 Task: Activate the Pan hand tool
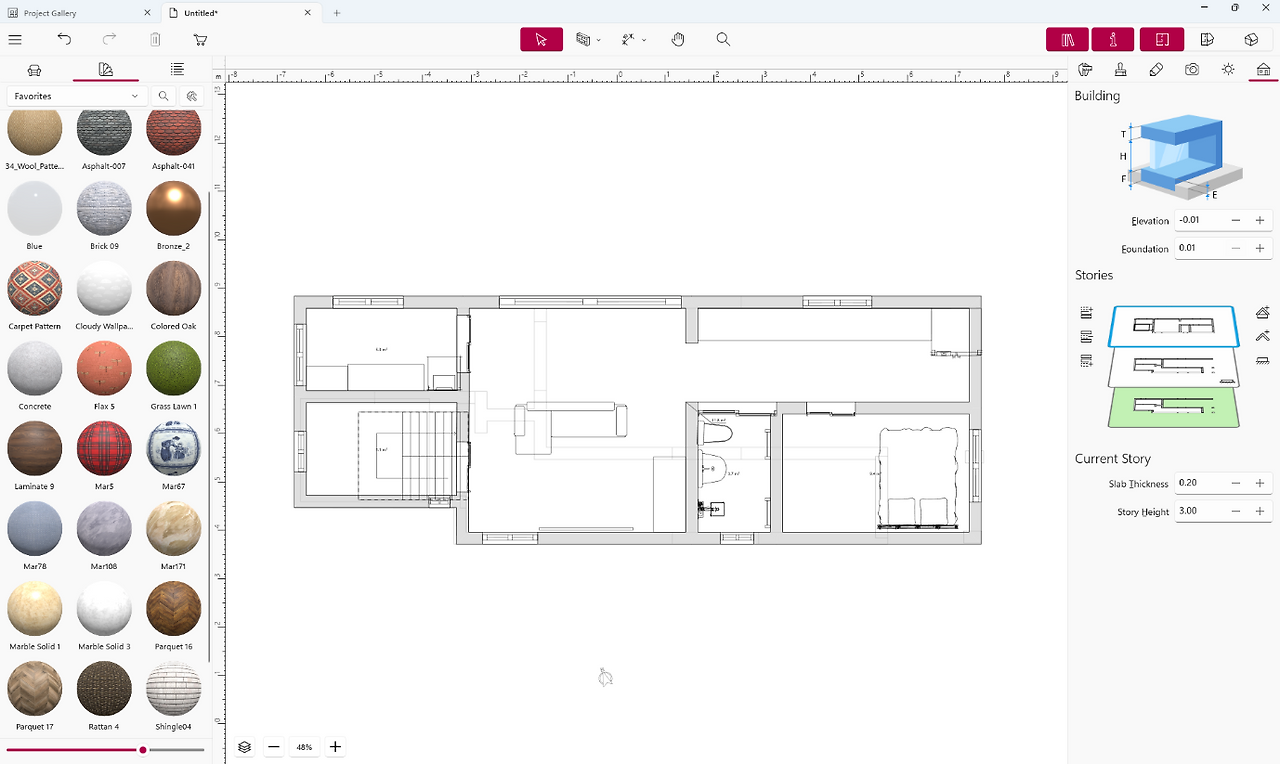(678, 39)
